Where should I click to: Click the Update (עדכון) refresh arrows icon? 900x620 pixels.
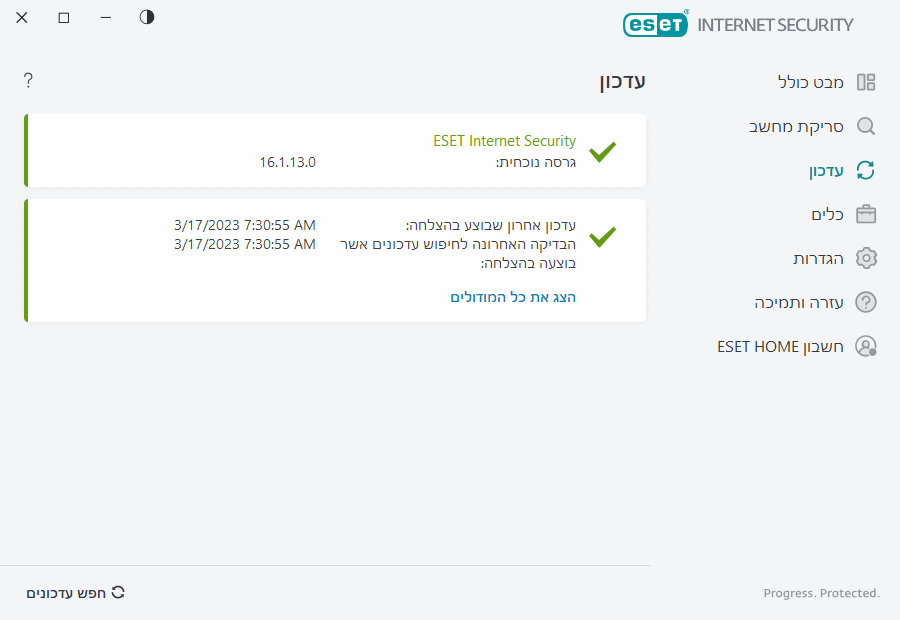click(x=866, y=171)
